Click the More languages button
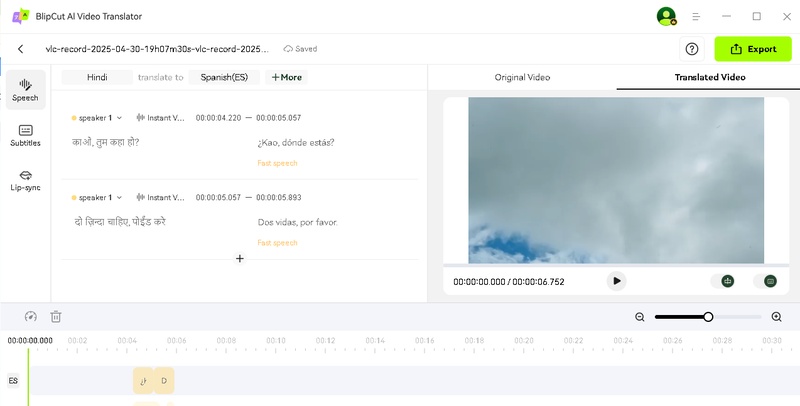The width and height of the screenshot is (800, 406). point(286,77)
